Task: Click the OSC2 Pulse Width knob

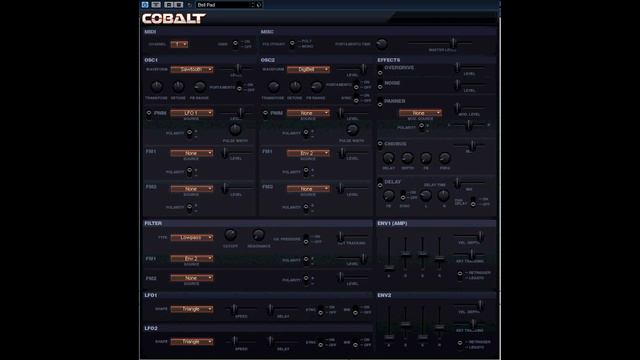Action: pyautogui.click(x=352, y=130)
